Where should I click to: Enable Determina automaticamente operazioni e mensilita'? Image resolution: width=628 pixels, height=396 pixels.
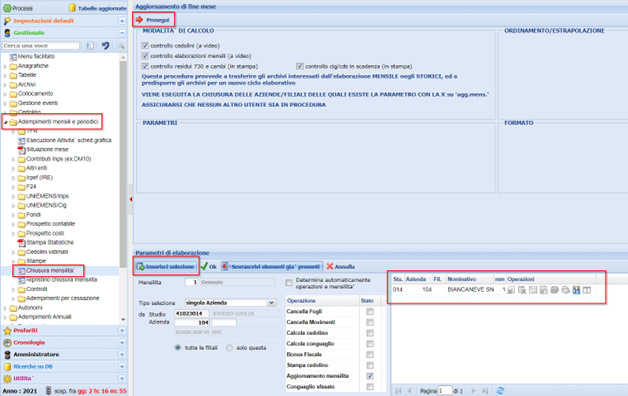click(x=289, y=283)
